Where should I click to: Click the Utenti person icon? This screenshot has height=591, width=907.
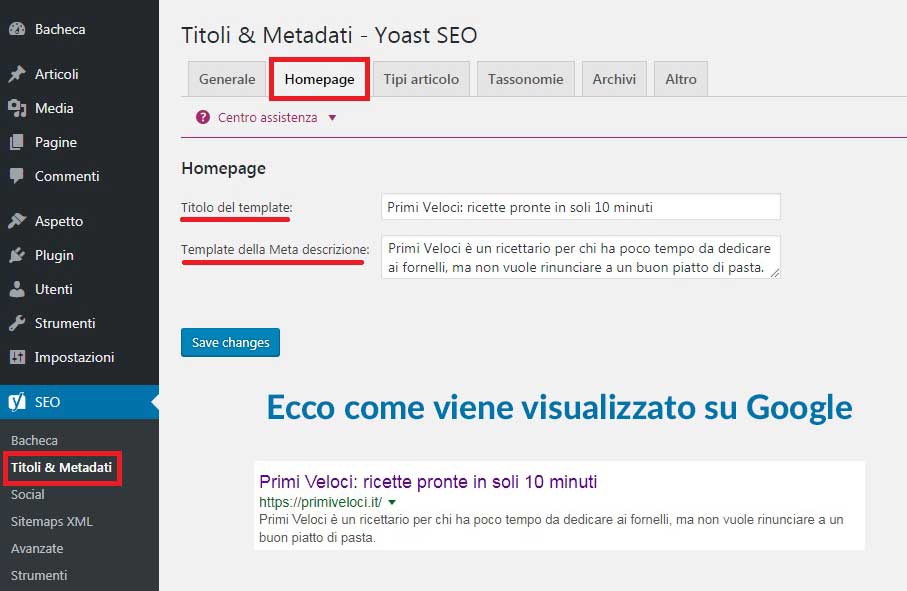[x=17, y=289]
